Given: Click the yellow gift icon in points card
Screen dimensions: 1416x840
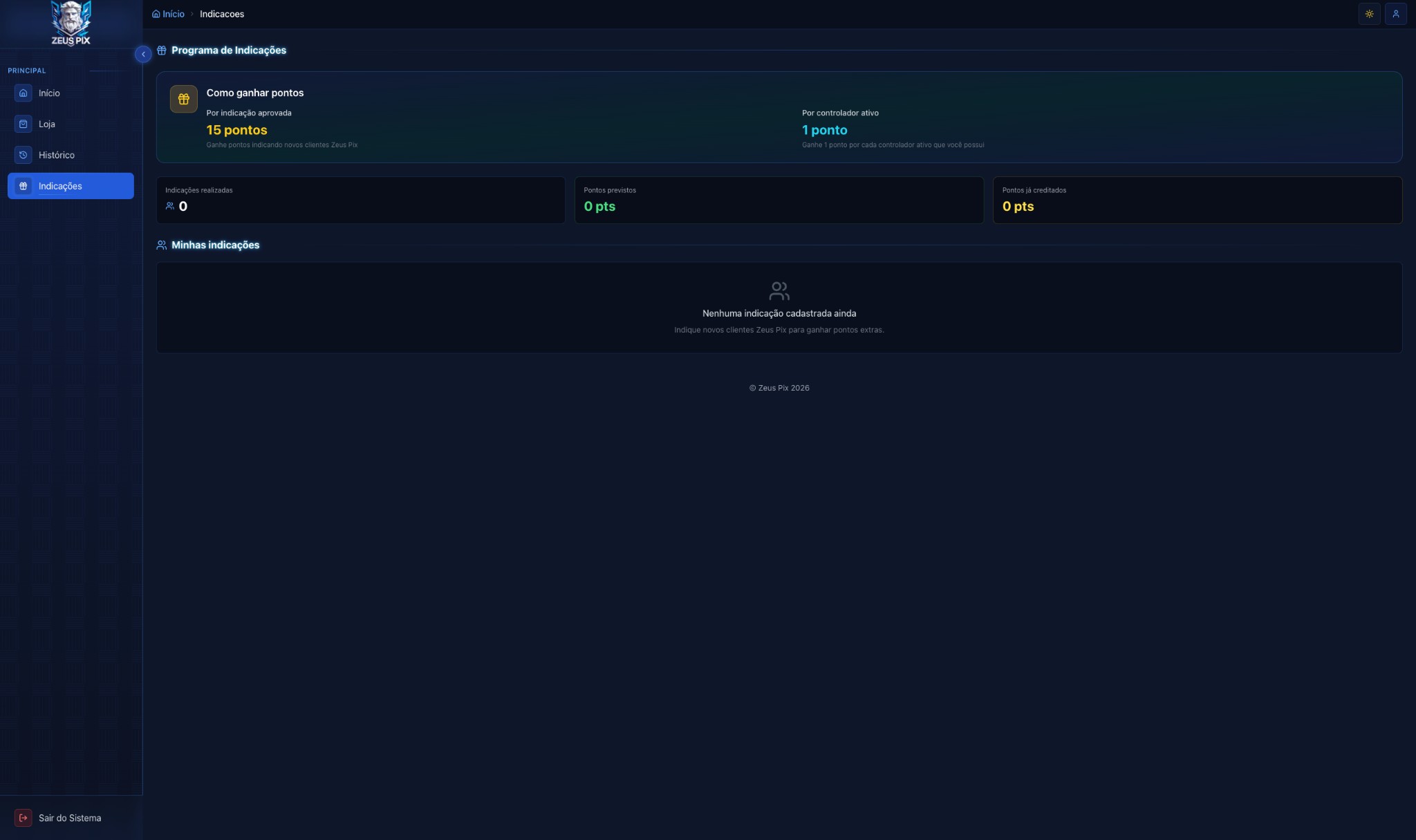Looking at the screenshot, I should tap(183, 99).
